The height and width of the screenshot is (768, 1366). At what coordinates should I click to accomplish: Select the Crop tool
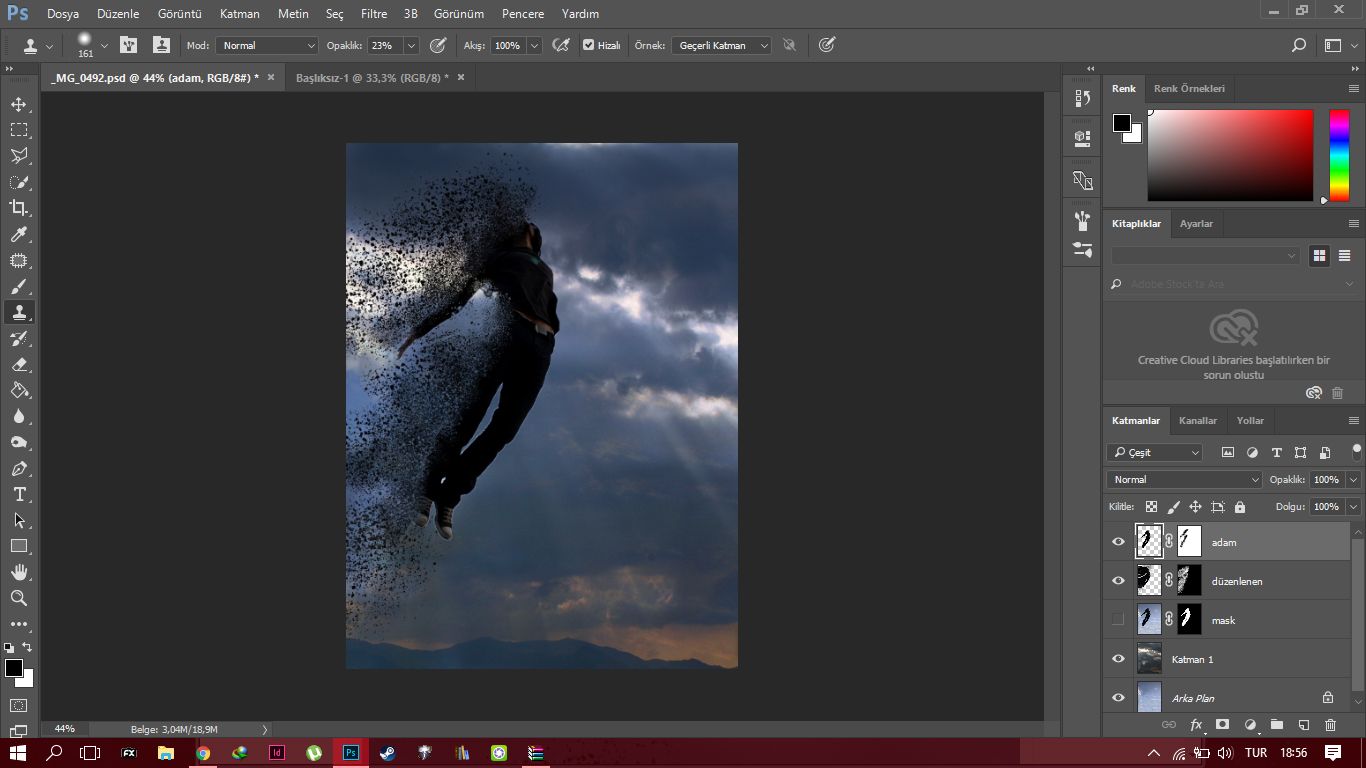point(19,208)
